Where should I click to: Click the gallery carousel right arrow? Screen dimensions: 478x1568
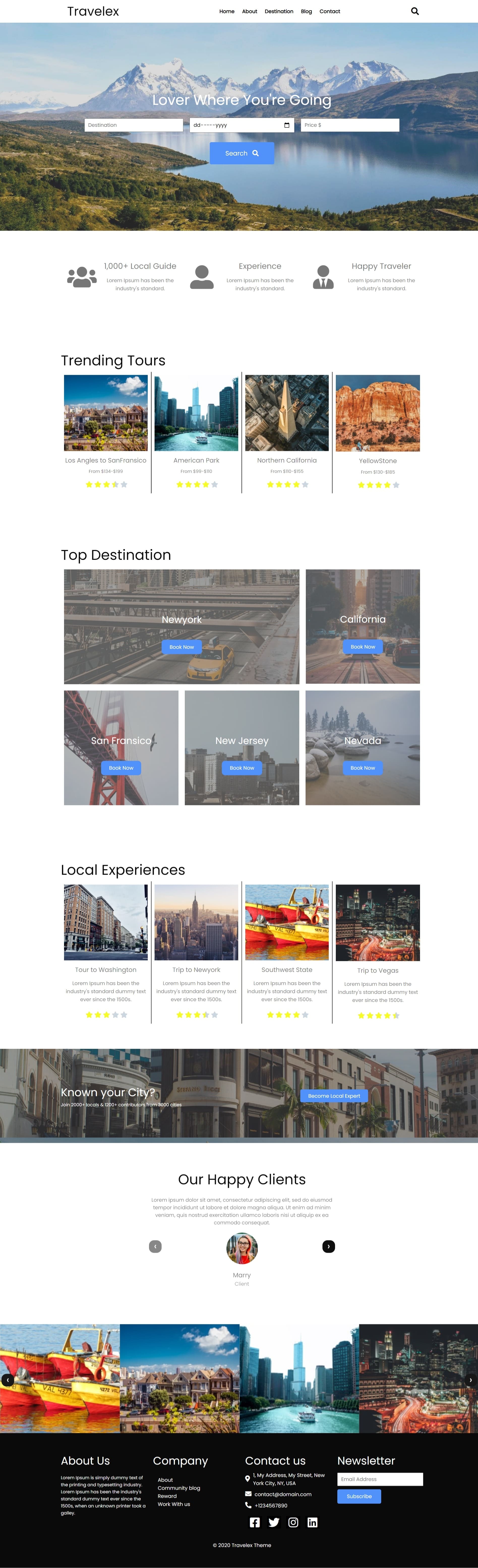471,1380
